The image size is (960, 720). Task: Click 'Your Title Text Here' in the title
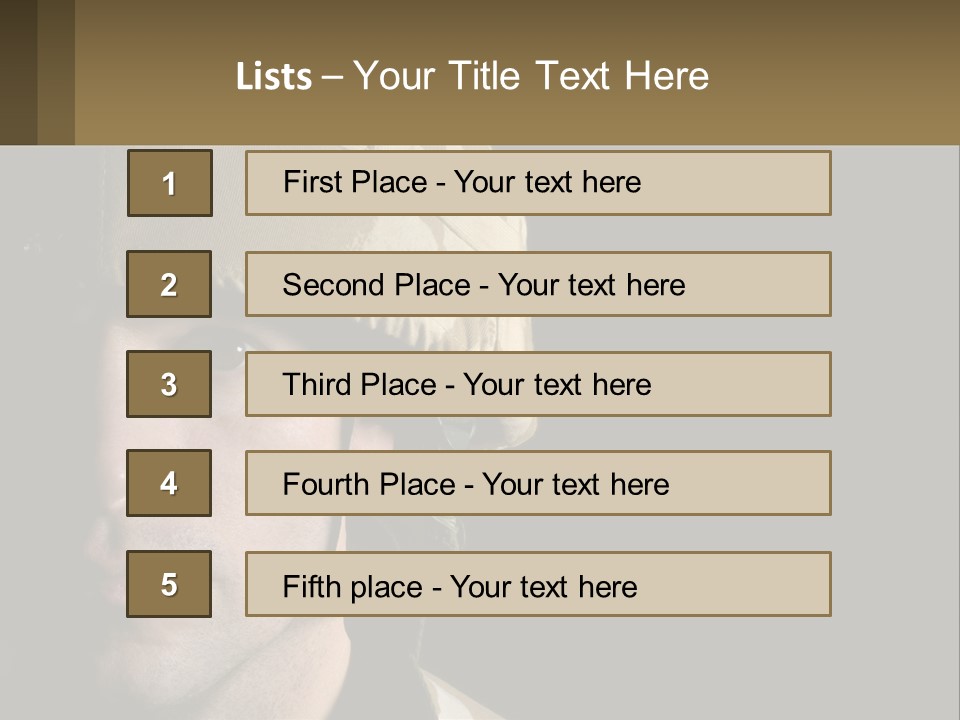(531, 76)
